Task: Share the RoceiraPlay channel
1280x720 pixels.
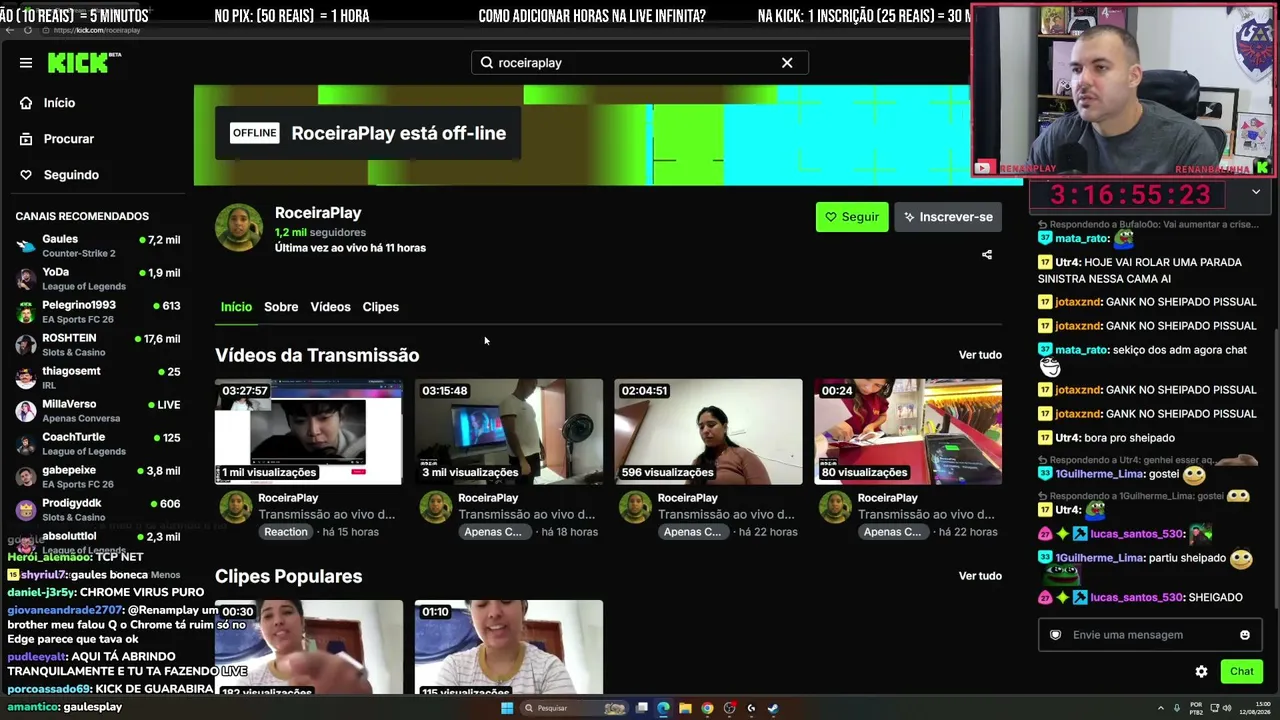Action: [x=987, y=255]
